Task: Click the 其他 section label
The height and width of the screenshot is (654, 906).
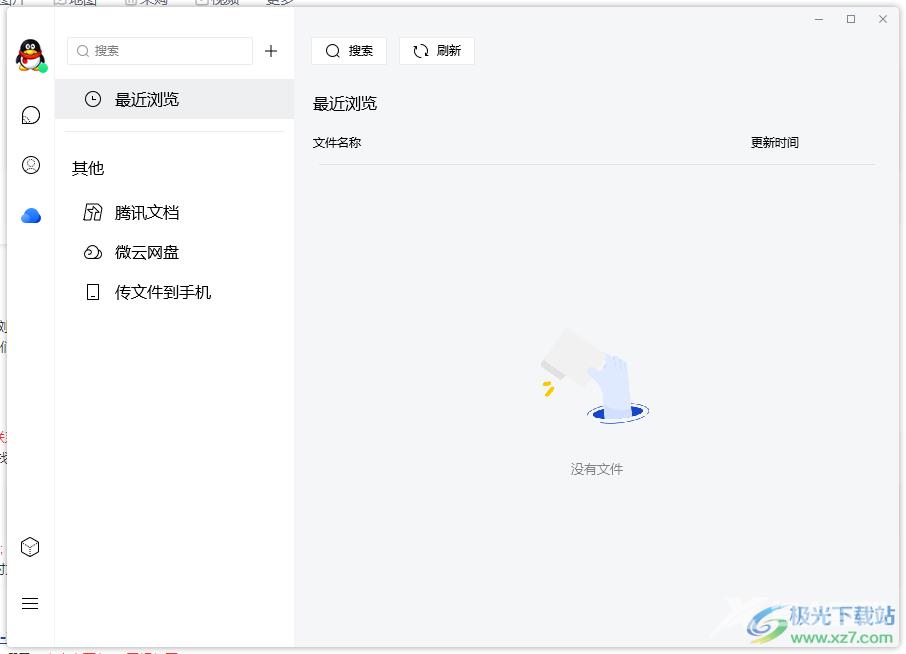Action: (88, 168)
